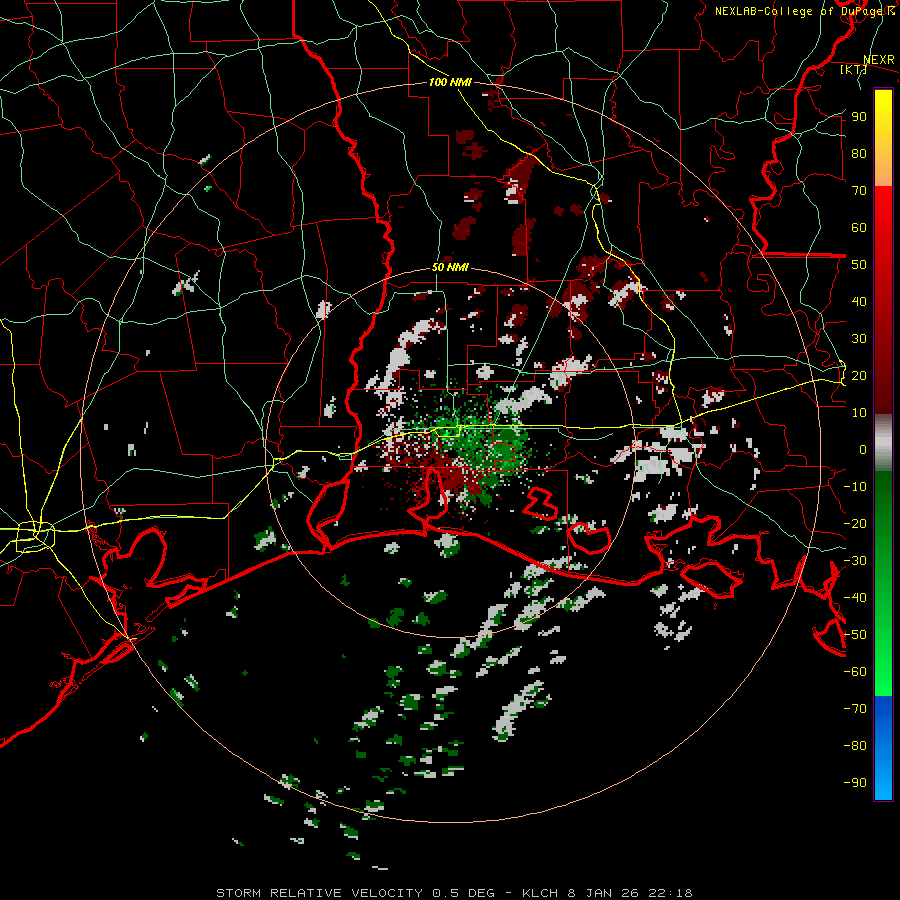
Task: Click the 0 value on velocity scale
Action: click(863, 449)
